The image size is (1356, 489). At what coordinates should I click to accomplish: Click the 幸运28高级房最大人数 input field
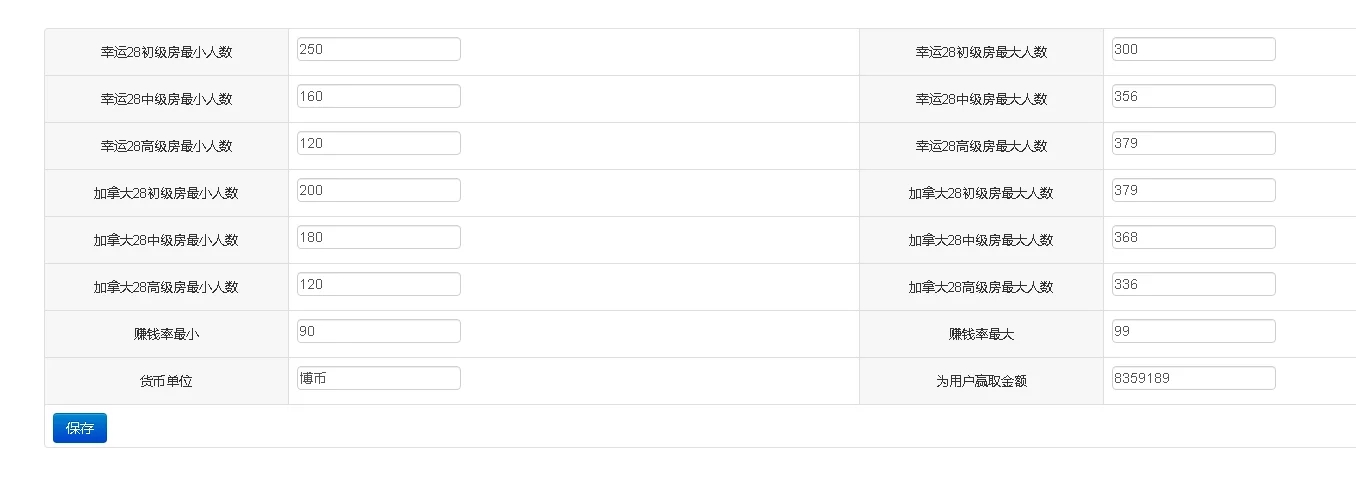pos(1193,143)
